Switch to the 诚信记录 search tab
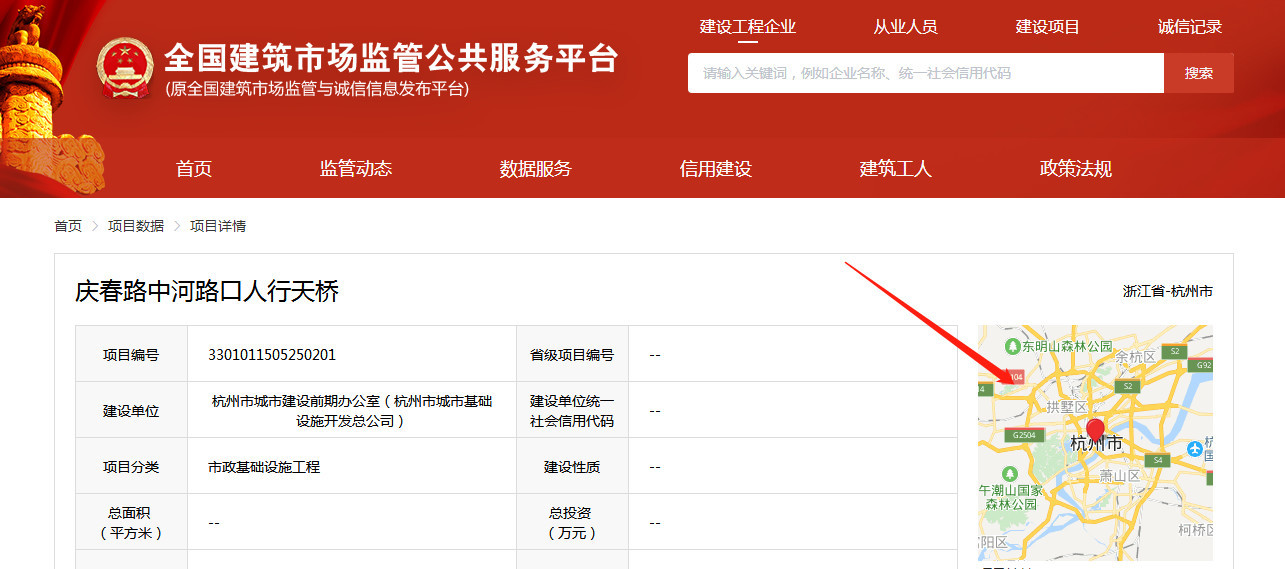This screenshot has width=1285, height=569. 1190,27
